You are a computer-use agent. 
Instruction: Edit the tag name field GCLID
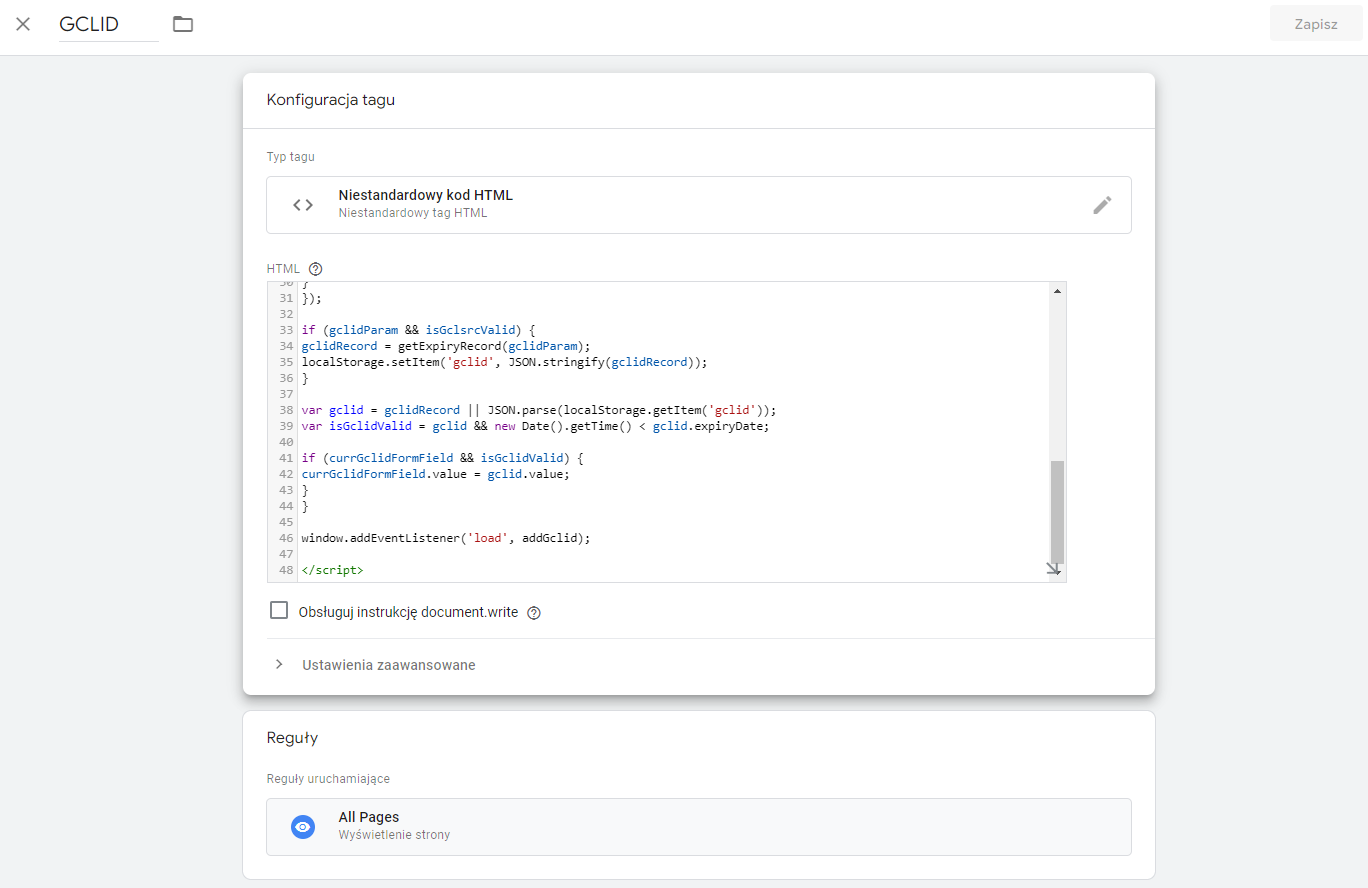click(x=108, y=25)
